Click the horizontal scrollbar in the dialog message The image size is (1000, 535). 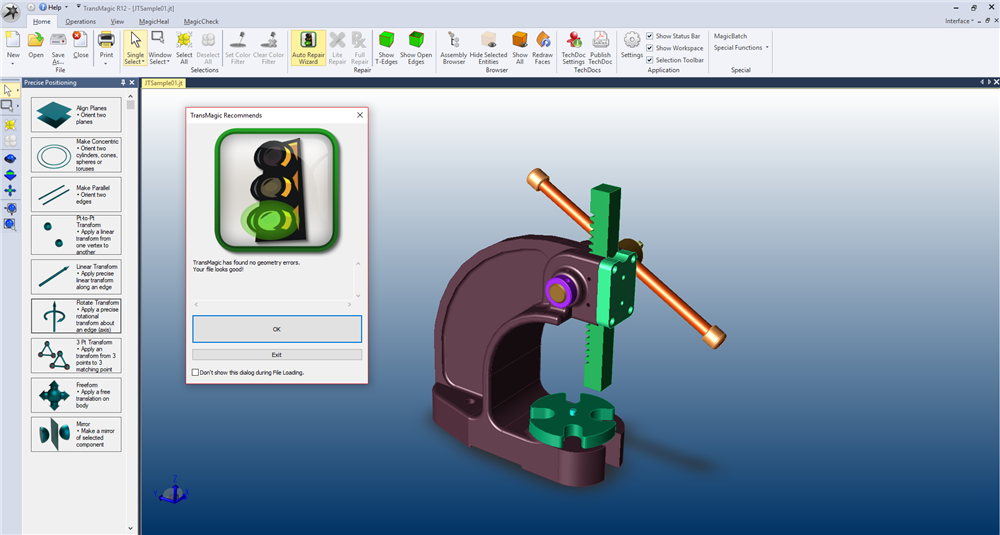(x=277, y=303)
